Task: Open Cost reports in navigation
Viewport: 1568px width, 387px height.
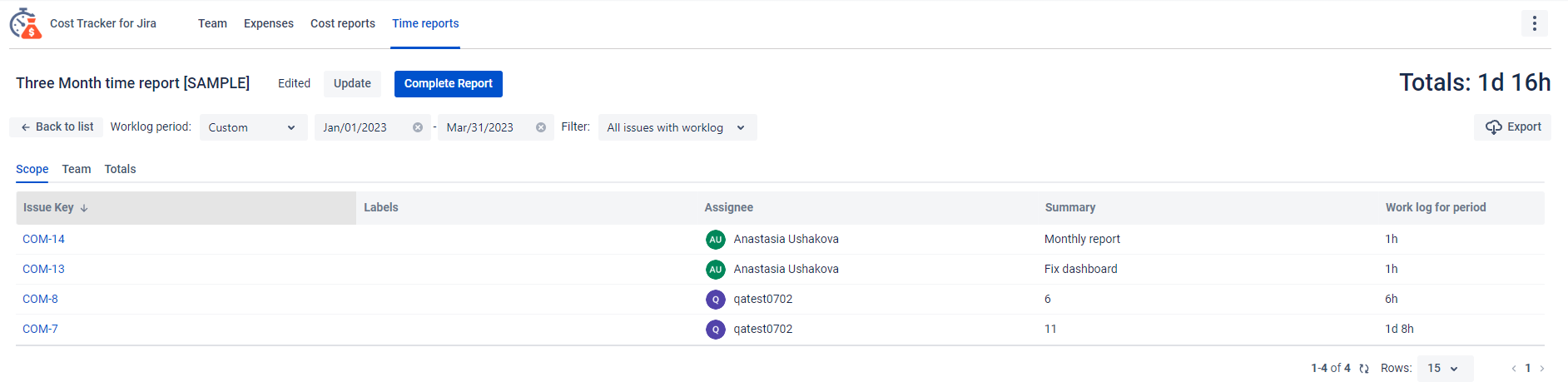Action: tap(343, 23)
